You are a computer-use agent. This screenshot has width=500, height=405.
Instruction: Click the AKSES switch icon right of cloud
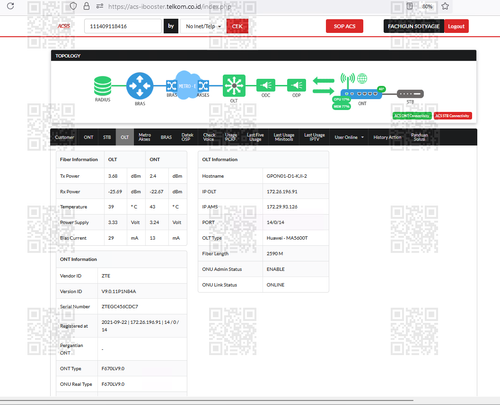(x=203, y=86)
